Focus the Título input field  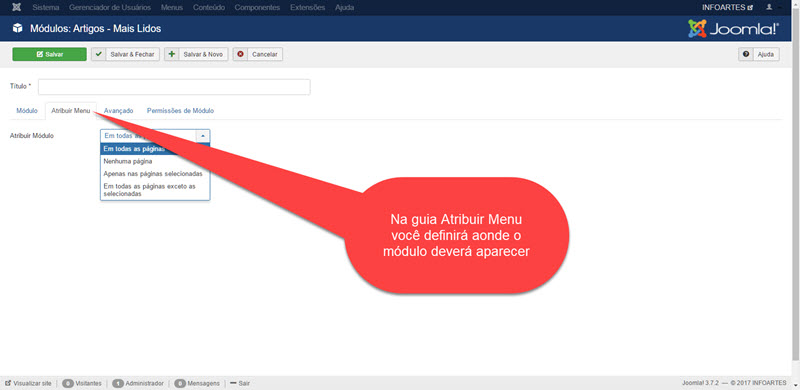point(174,87)
